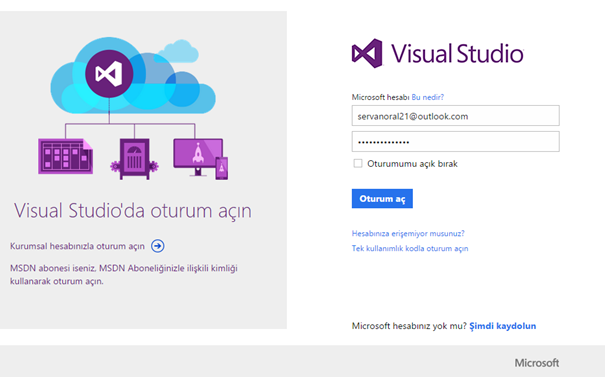Click the Oturumumu açık bırak label text
605x377 pixels.
click(412, 164)
